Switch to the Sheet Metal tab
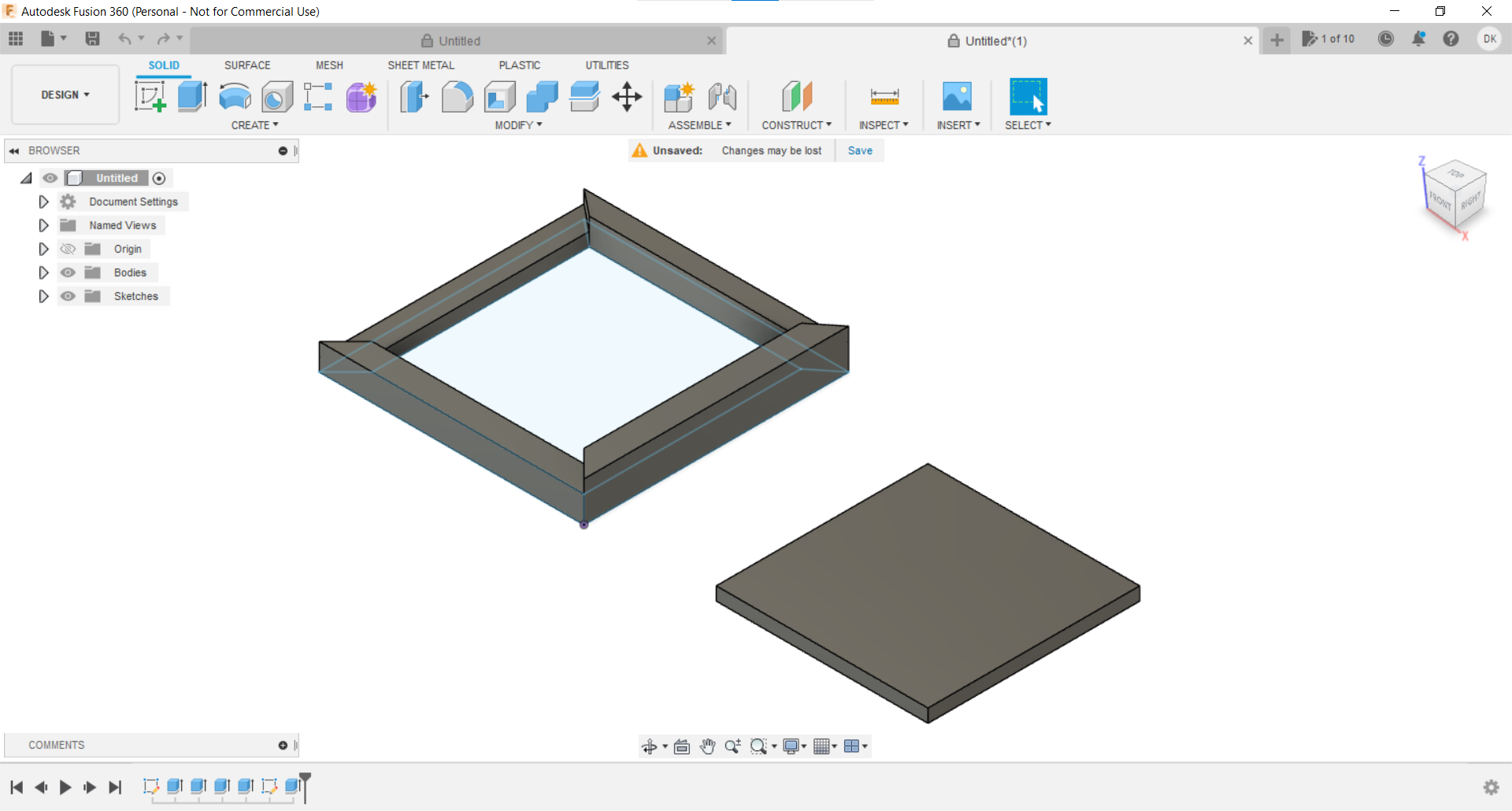 (421, 65)
